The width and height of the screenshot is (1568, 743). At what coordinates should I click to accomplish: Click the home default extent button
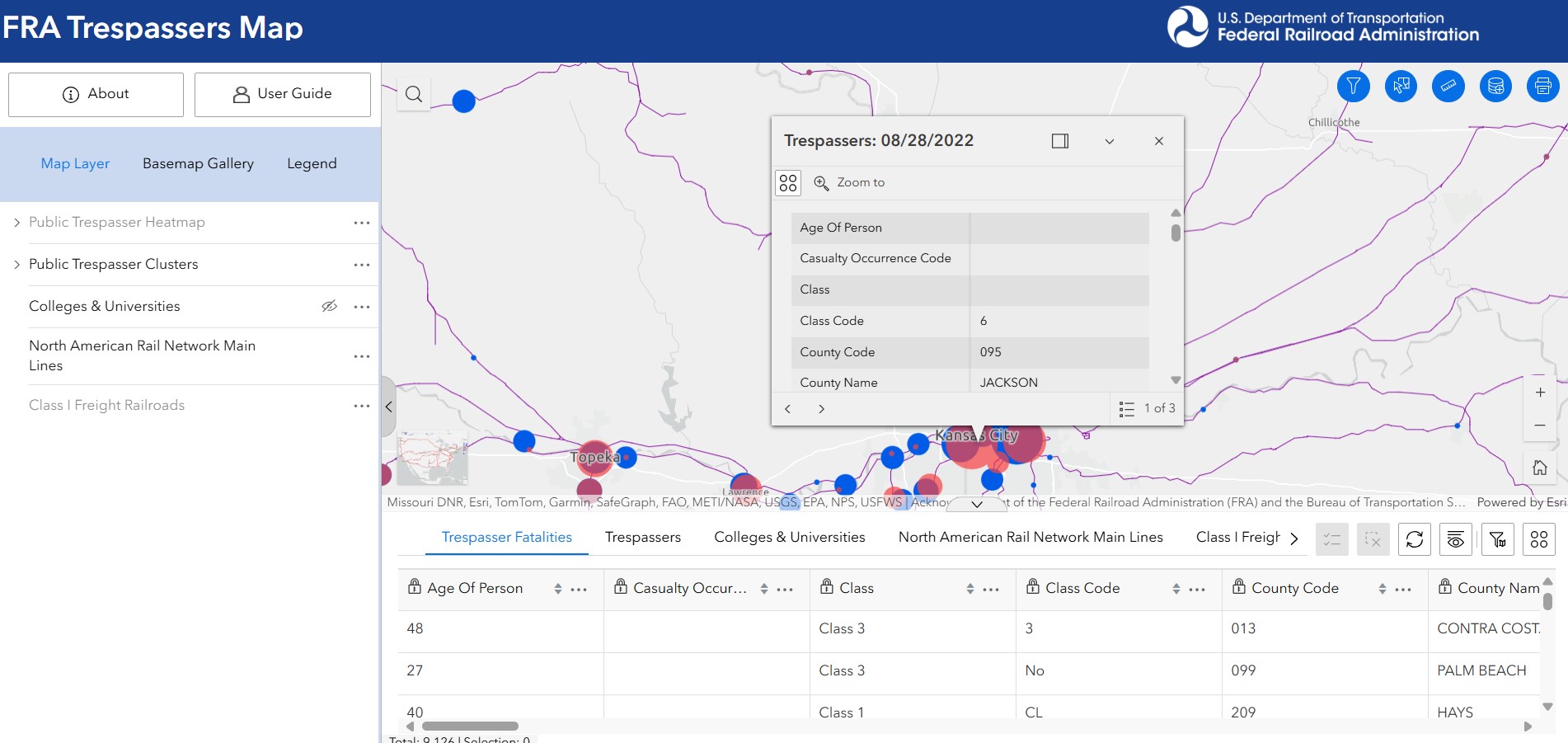coord(1540,468)
